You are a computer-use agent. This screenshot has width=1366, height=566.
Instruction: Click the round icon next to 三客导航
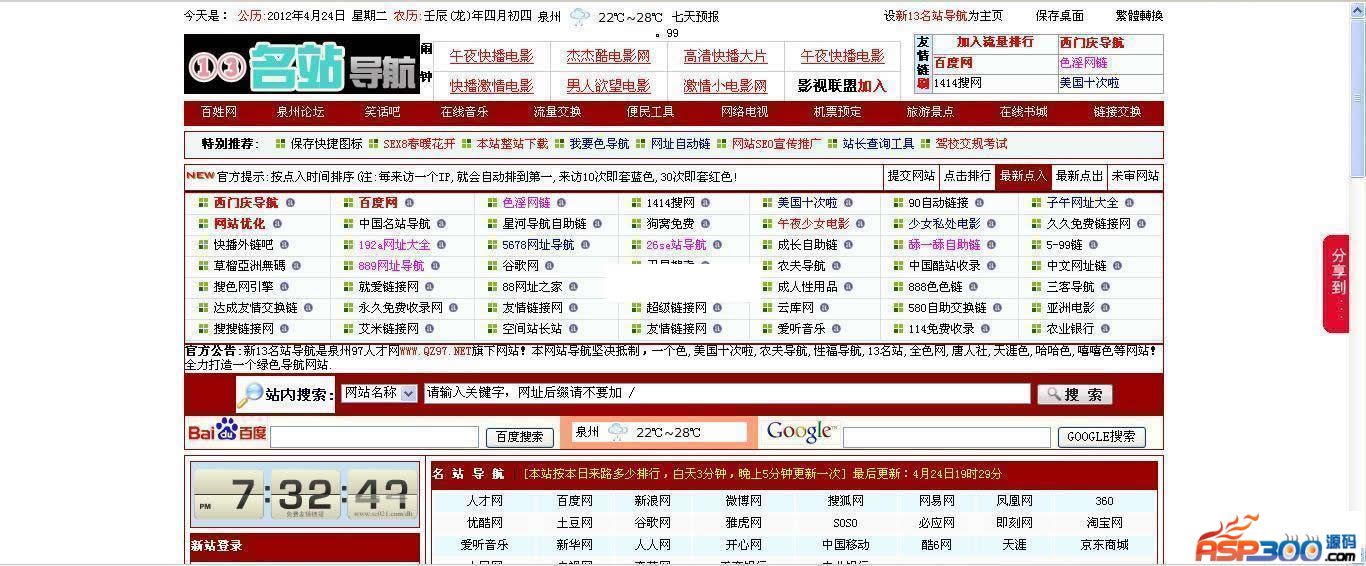pos(1105,287)
